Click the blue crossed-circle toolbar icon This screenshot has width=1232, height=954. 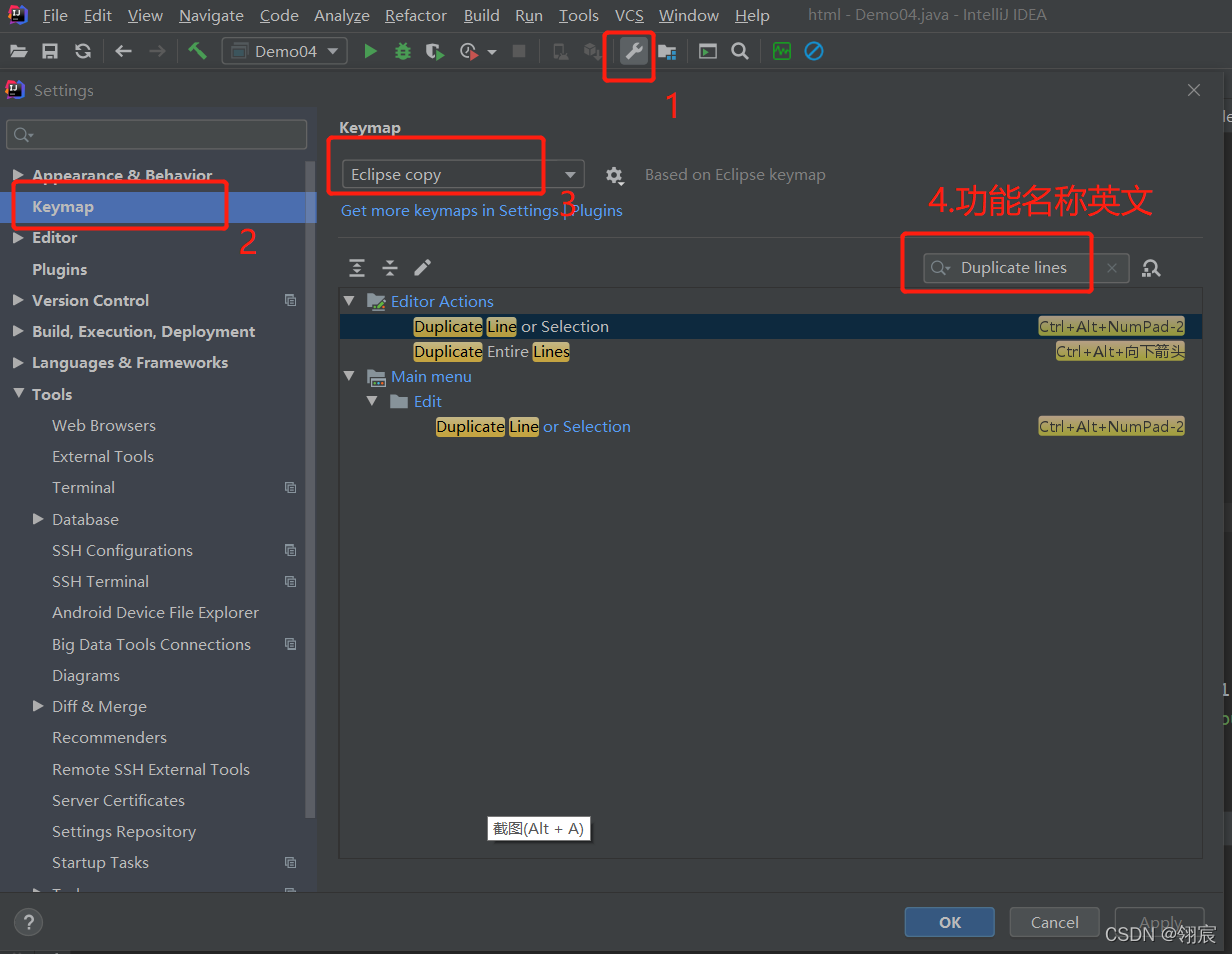[x=814, y=51]
